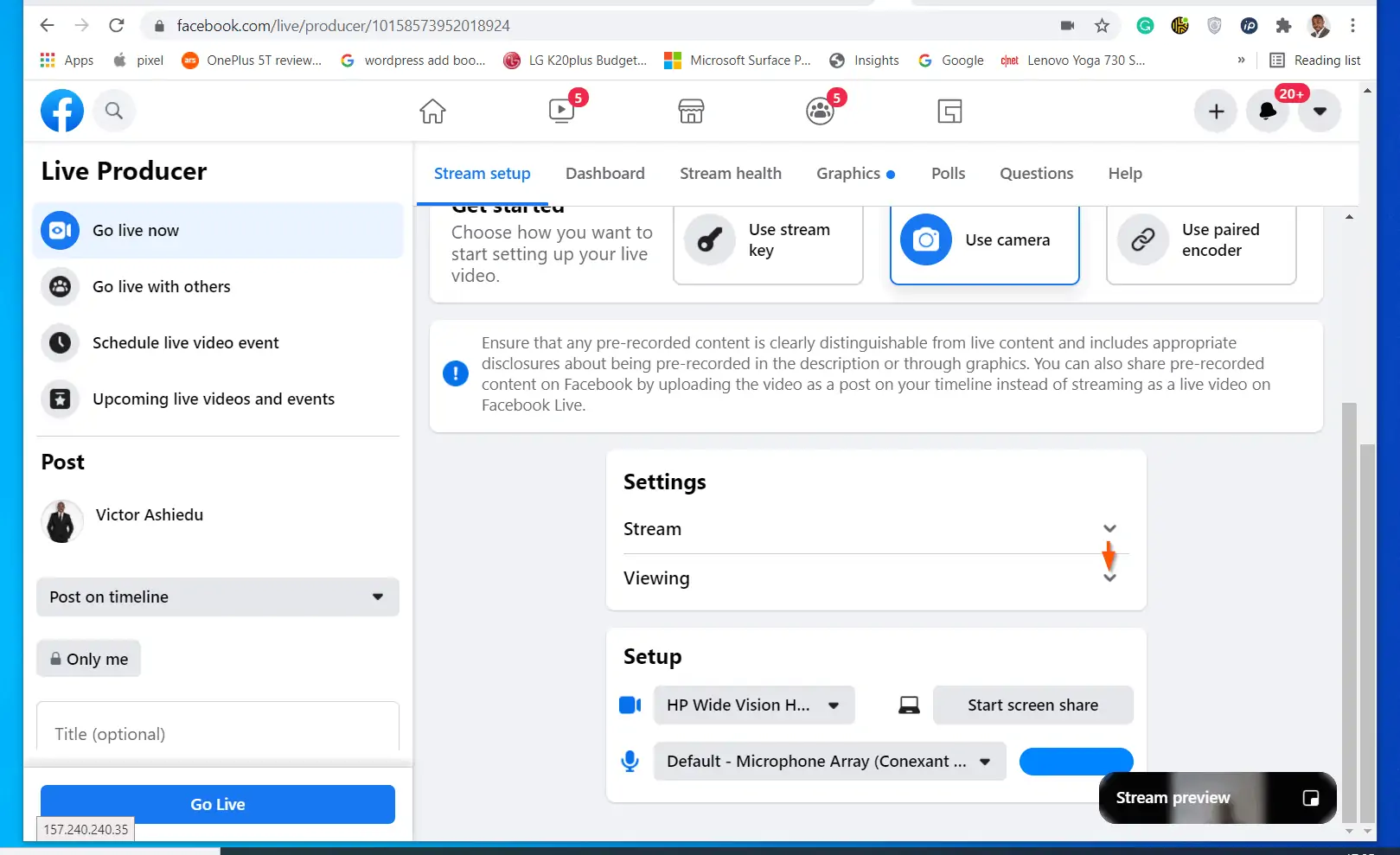Expand the Viewing settings section
This screenshot has width=1400, height=855.
(876, 578)
